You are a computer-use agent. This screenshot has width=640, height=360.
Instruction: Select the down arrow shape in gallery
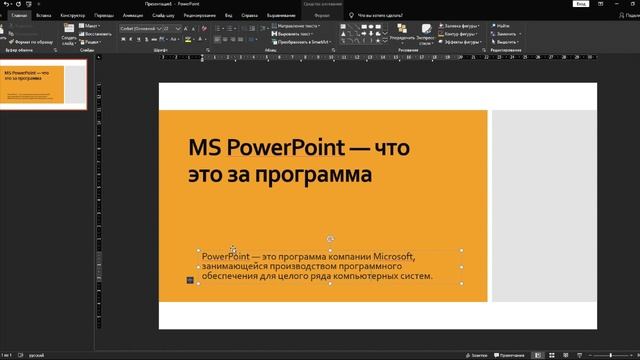click(371, 33)
